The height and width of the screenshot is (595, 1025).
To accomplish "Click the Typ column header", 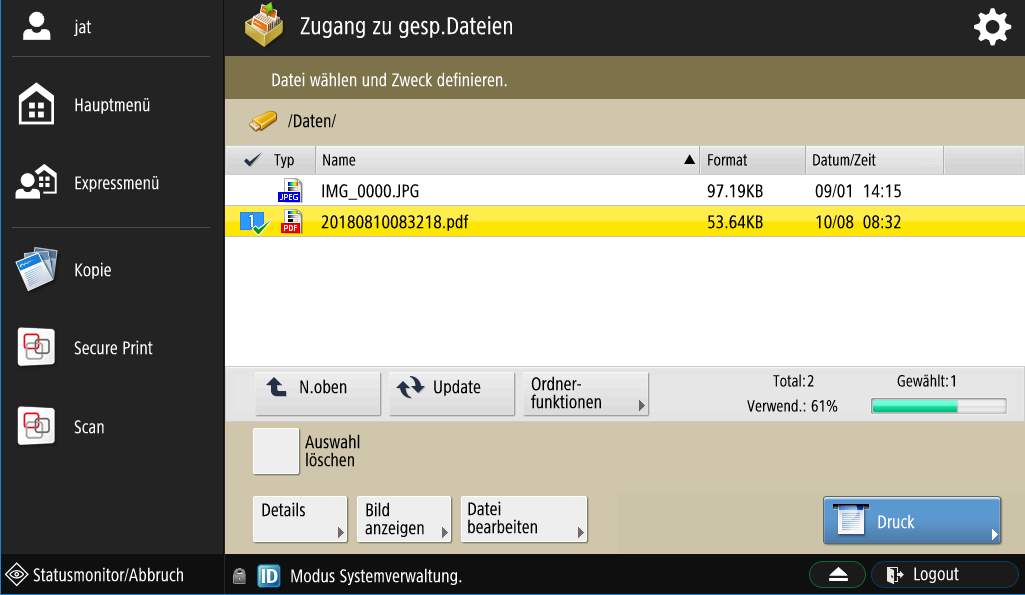I will tap(284, 160).
